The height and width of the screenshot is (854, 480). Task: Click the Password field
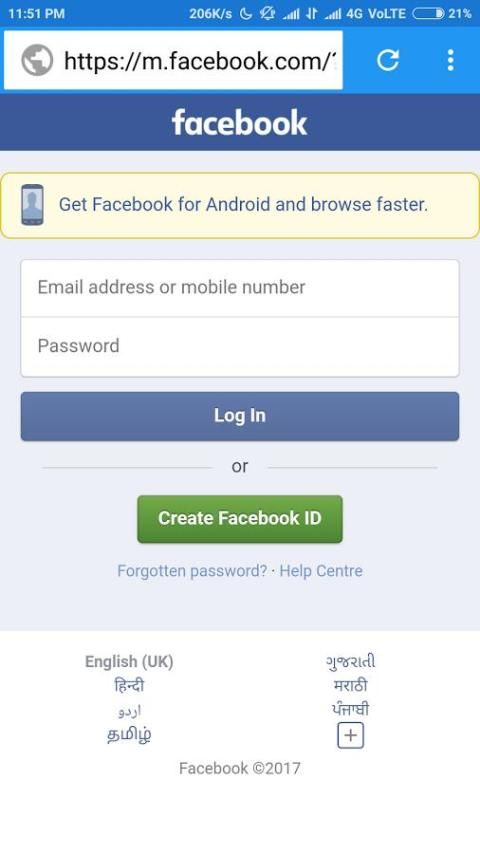(240, 347)
